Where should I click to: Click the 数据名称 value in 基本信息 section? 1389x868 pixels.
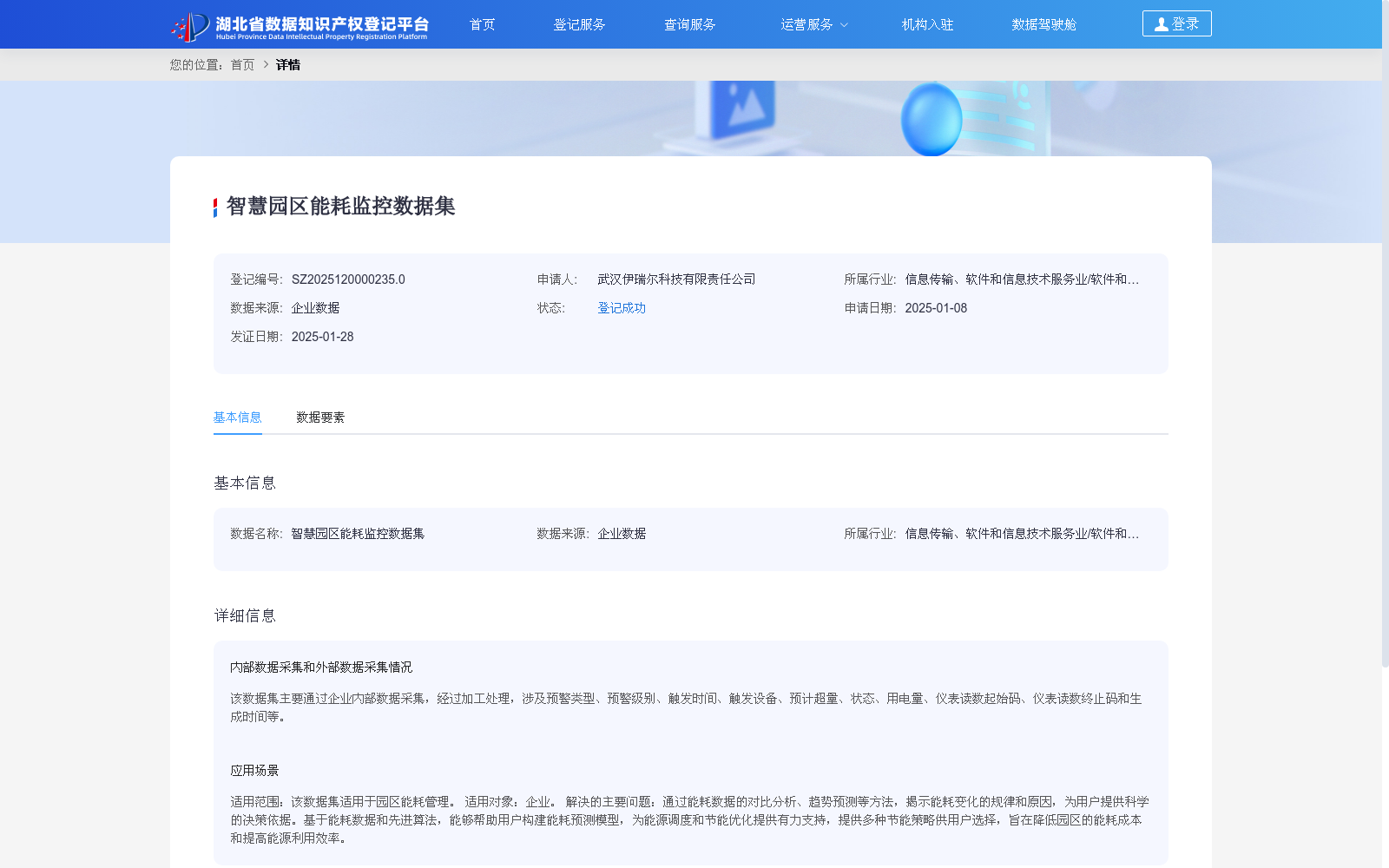[x=358, y=534]
